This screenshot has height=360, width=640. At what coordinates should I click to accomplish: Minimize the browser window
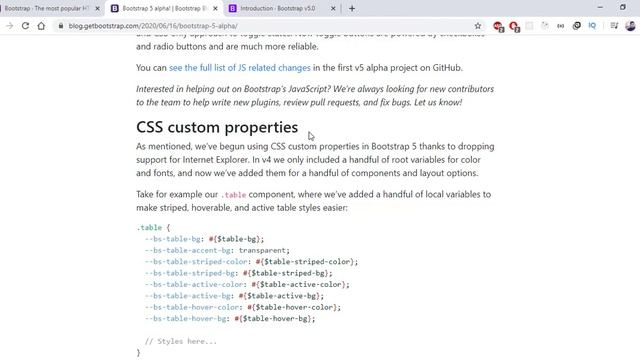tap(600, 7)
